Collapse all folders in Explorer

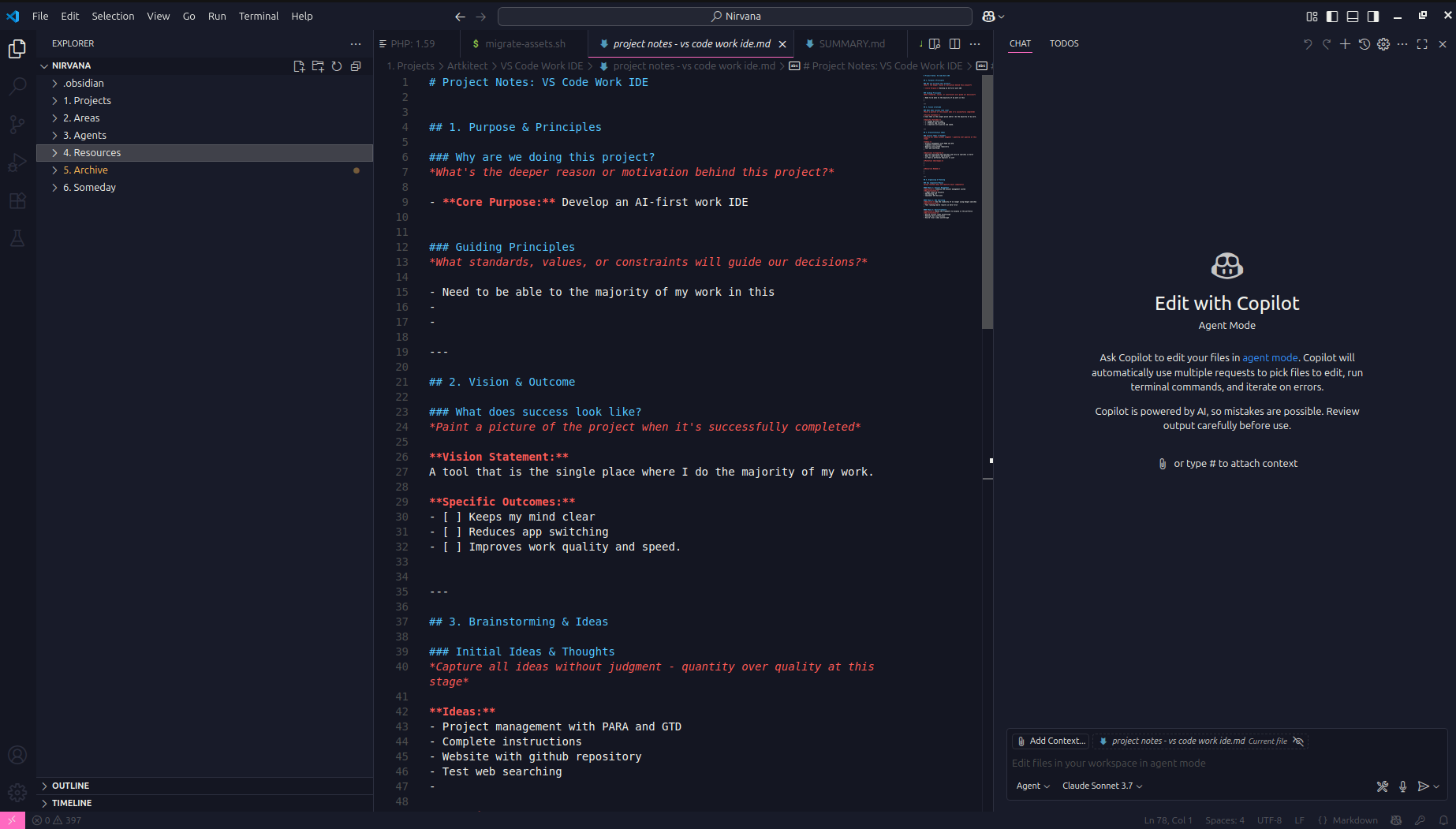click(356, 66)
